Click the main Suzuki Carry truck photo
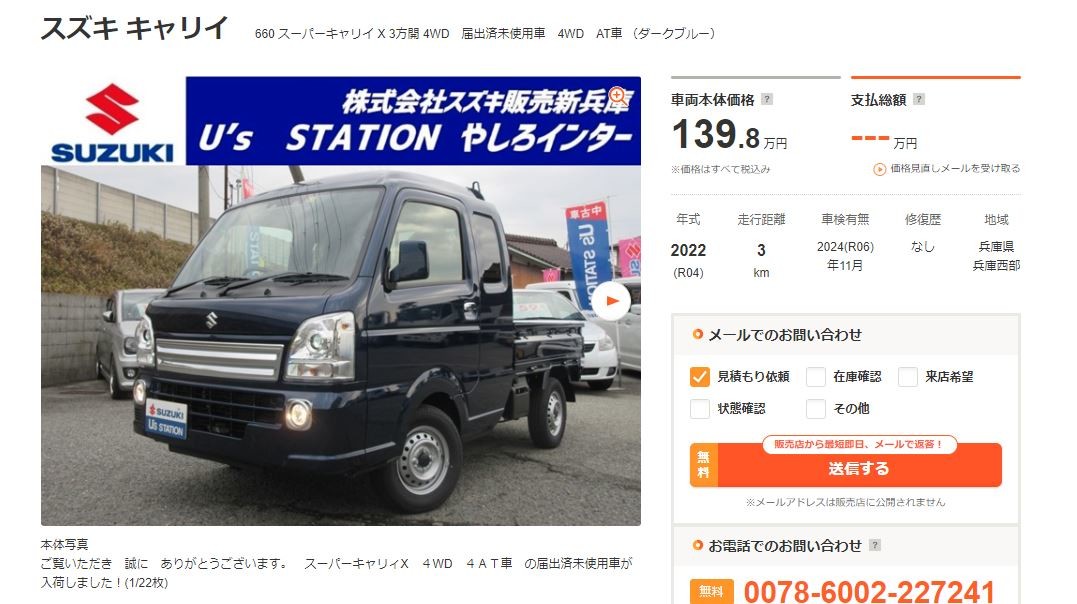 (x=341, y=346)
